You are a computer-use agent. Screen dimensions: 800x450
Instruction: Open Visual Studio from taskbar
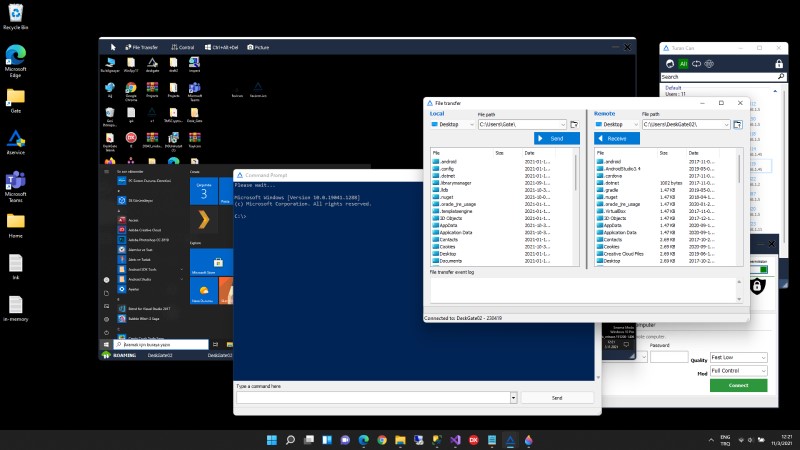pos(455,440)
